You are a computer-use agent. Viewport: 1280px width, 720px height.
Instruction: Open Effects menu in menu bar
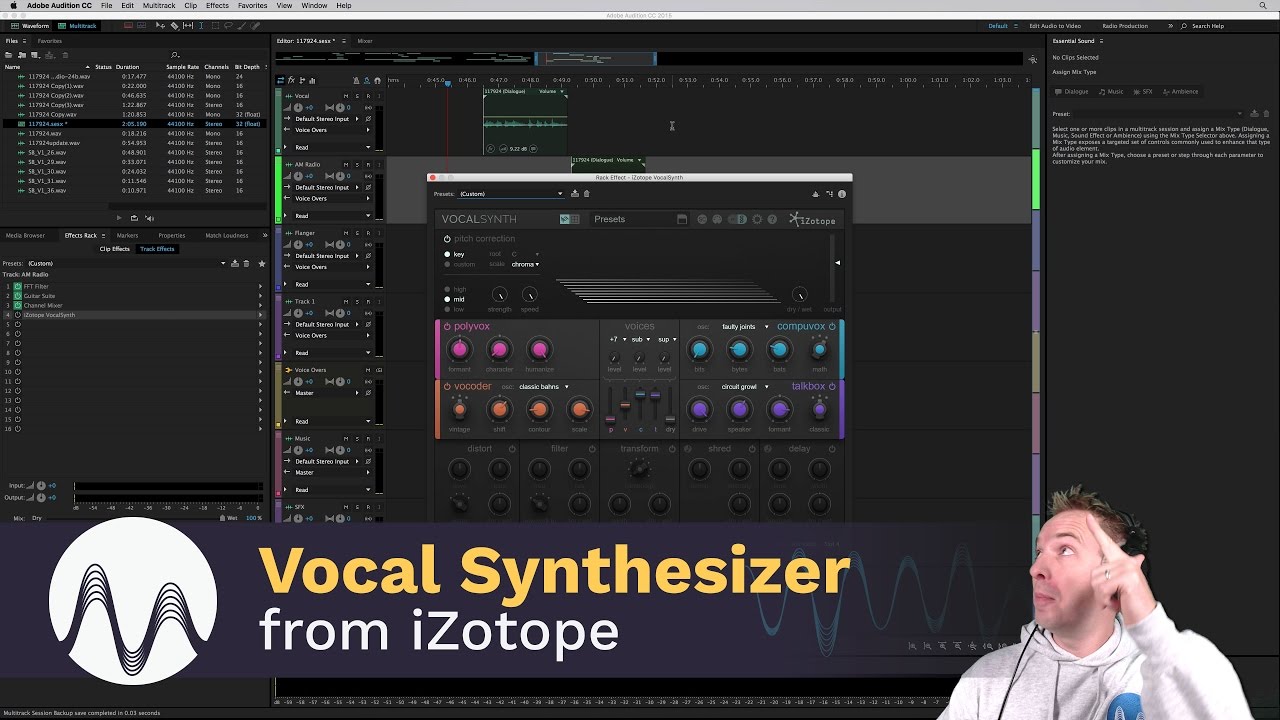tap(217, 6)
